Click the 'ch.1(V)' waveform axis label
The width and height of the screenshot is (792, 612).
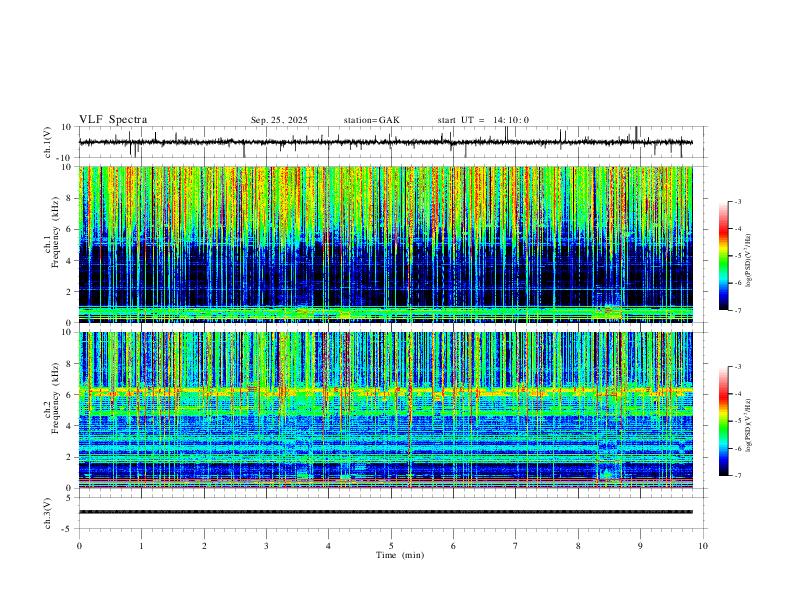coord(48,142)
